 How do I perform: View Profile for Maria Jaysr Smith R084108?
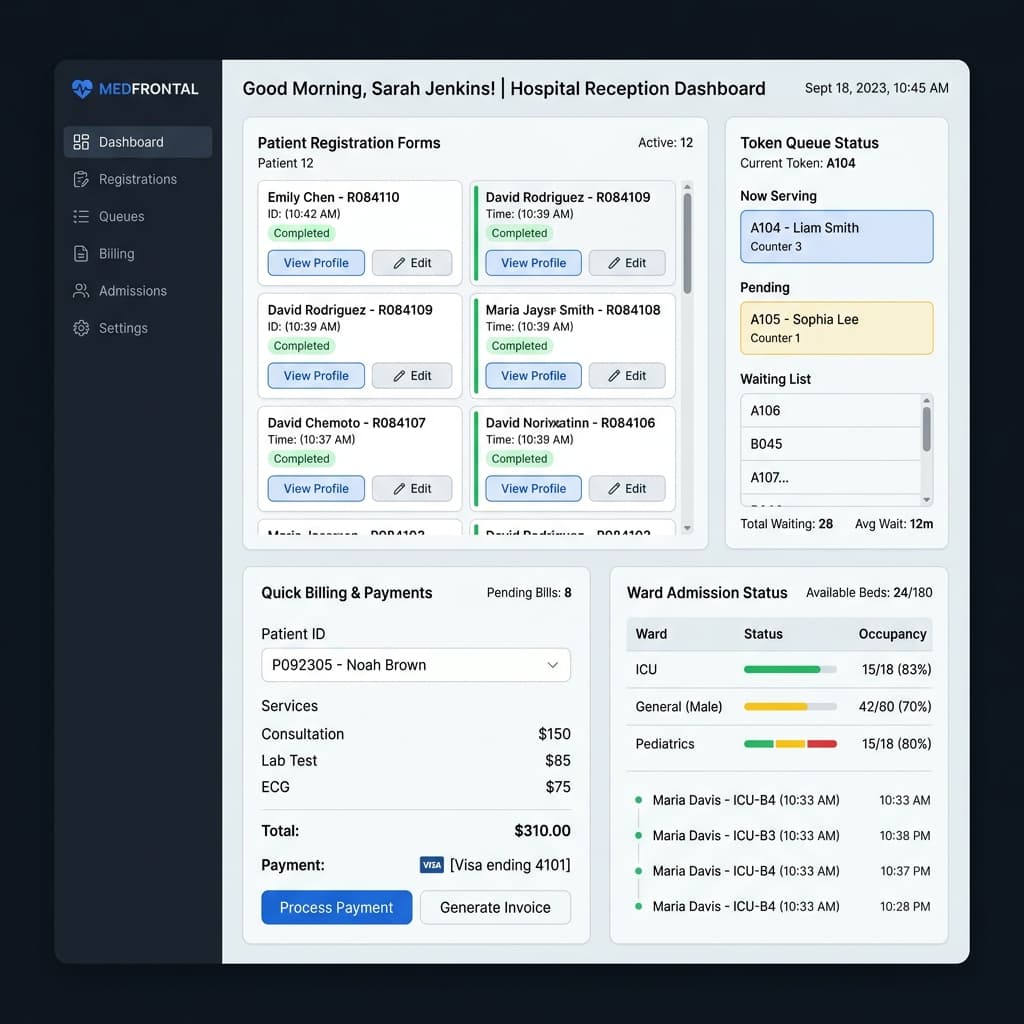533,376
